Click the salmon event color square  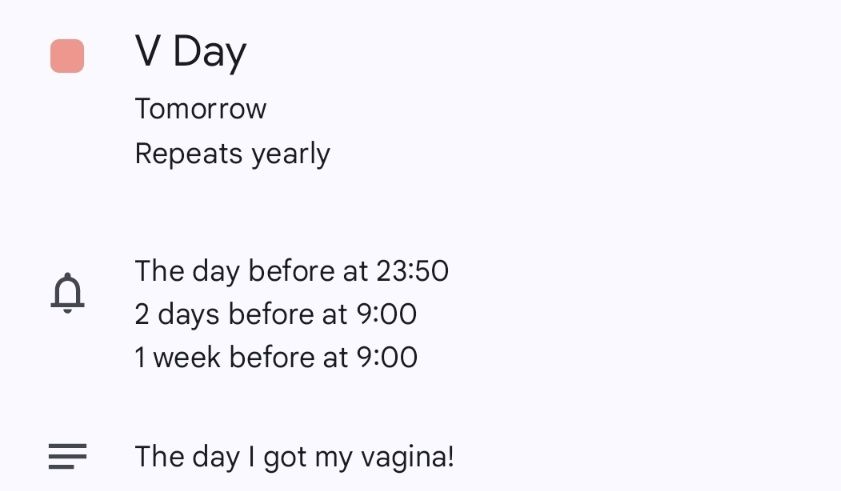coord(67,56)
